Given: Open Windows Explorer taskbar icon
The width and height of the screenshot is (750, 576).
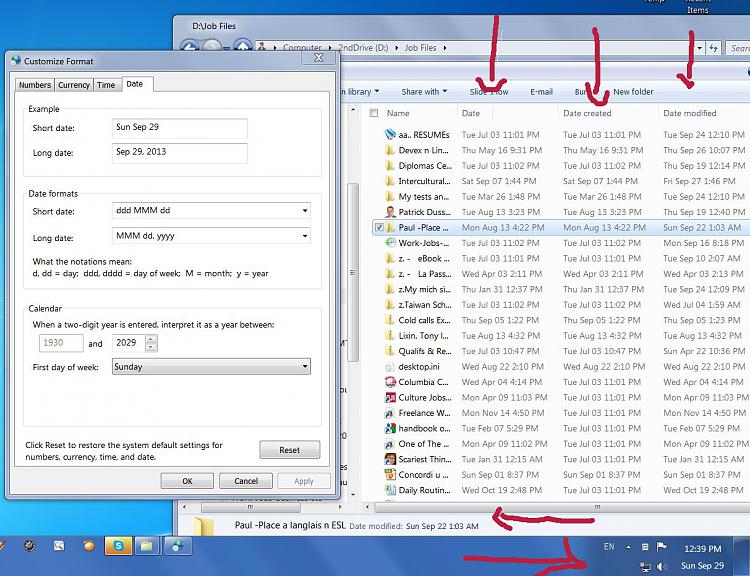Looking at the screenshot, I should [x=146, y=545].
